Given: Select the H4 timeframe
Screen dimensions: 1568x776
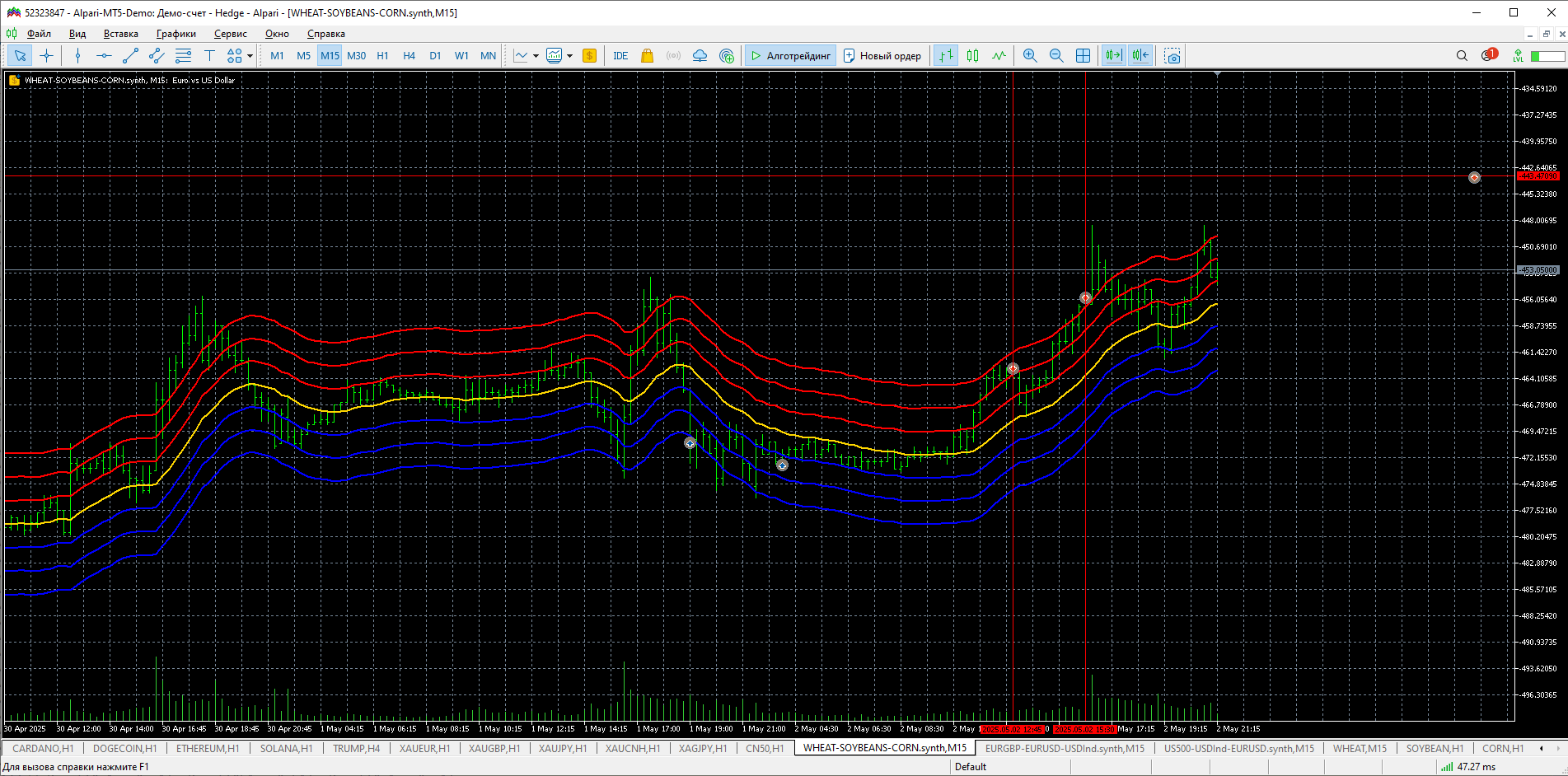Looking at the screenshot, I should click(409, 56).
